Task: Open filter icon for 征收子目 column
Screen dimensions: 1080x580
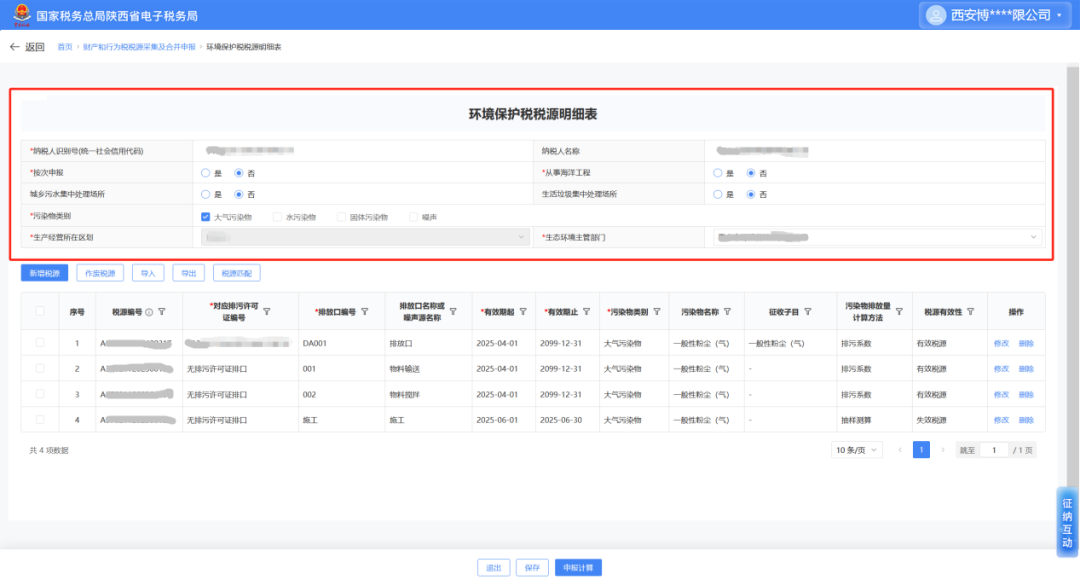Action: (807, 312)
